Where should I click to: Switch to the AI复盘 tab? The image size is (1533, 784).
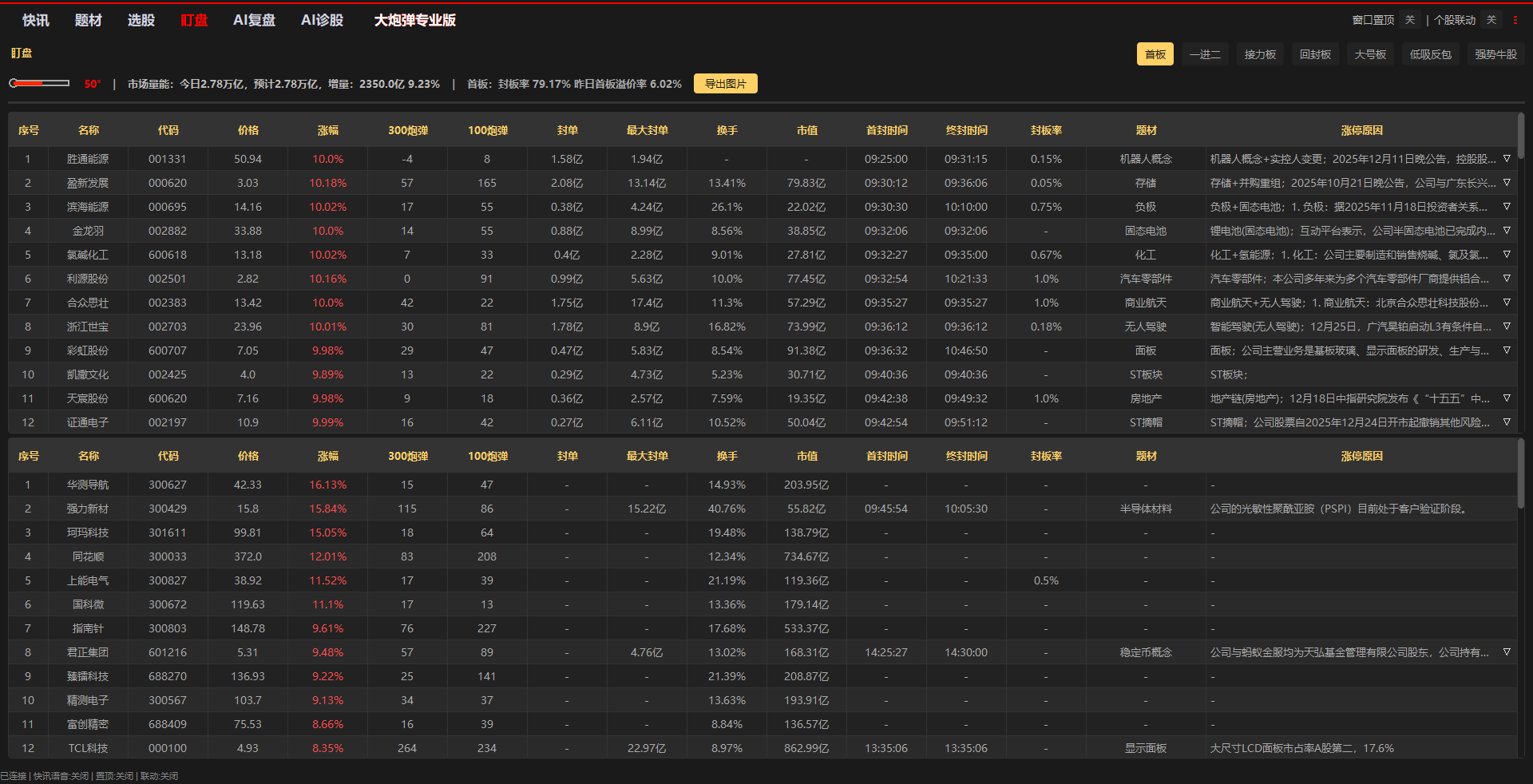[x=254, y=20]
